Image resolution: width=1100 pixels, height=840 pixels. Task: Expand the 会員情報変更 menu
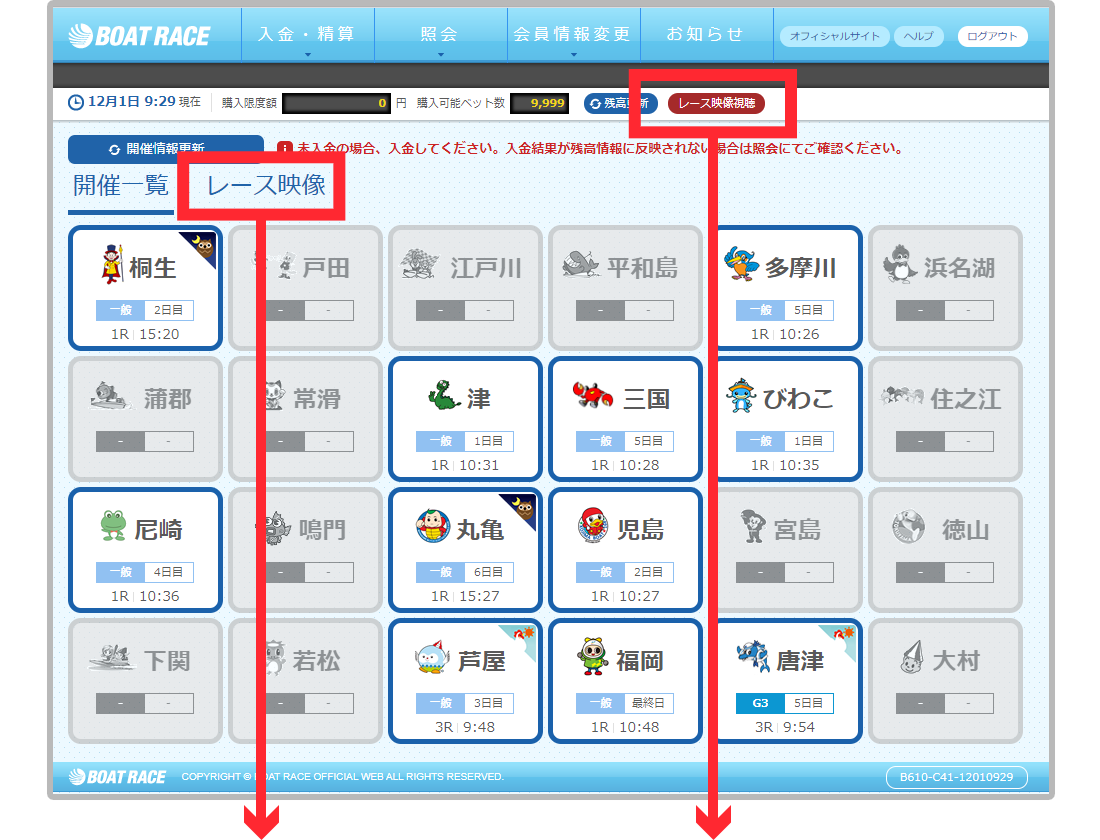[572, 35]
